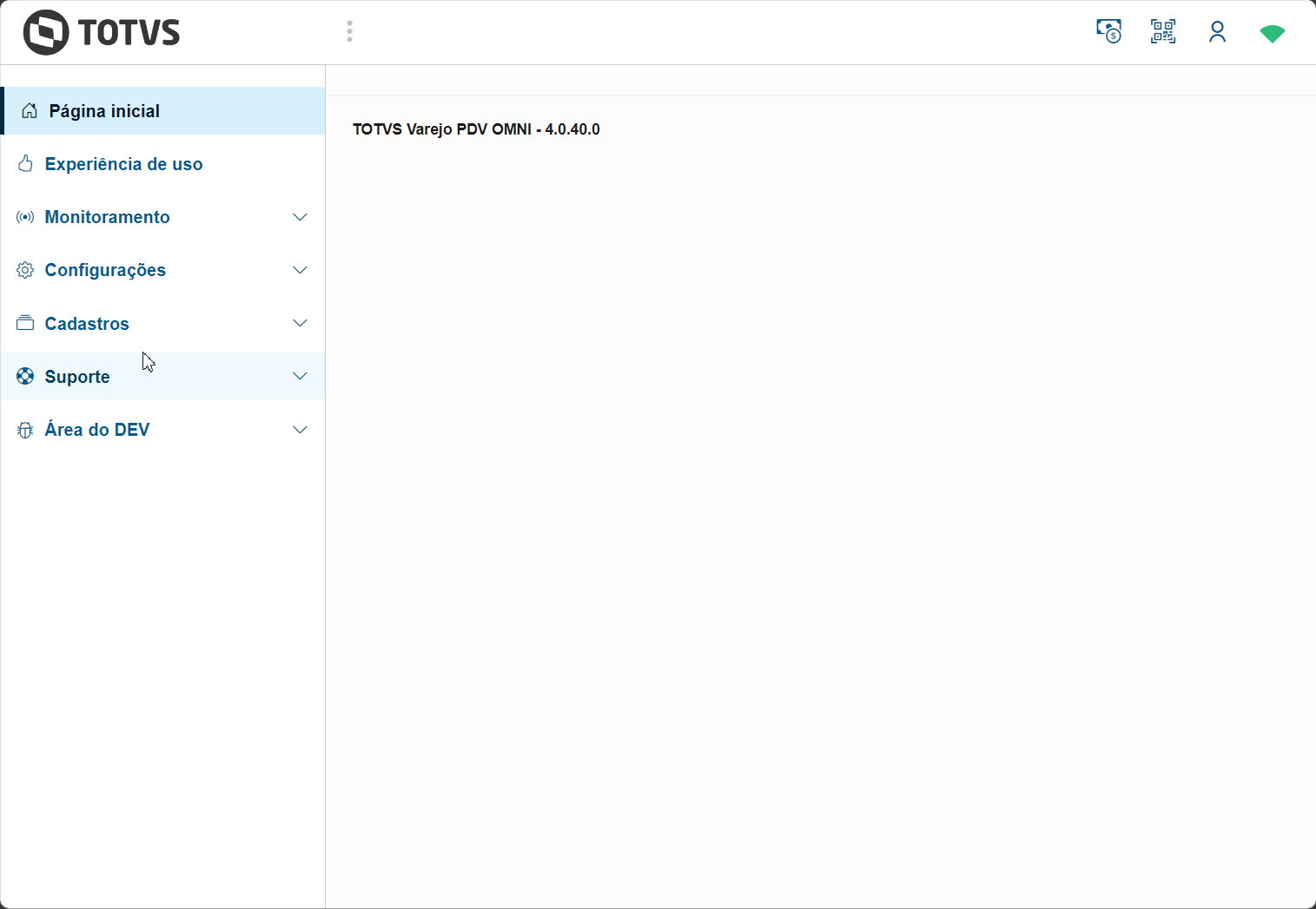The height and width of the screenshot is (909, 1316).
Task: Expand the Suporte chevron
Action: coord(300,376)
